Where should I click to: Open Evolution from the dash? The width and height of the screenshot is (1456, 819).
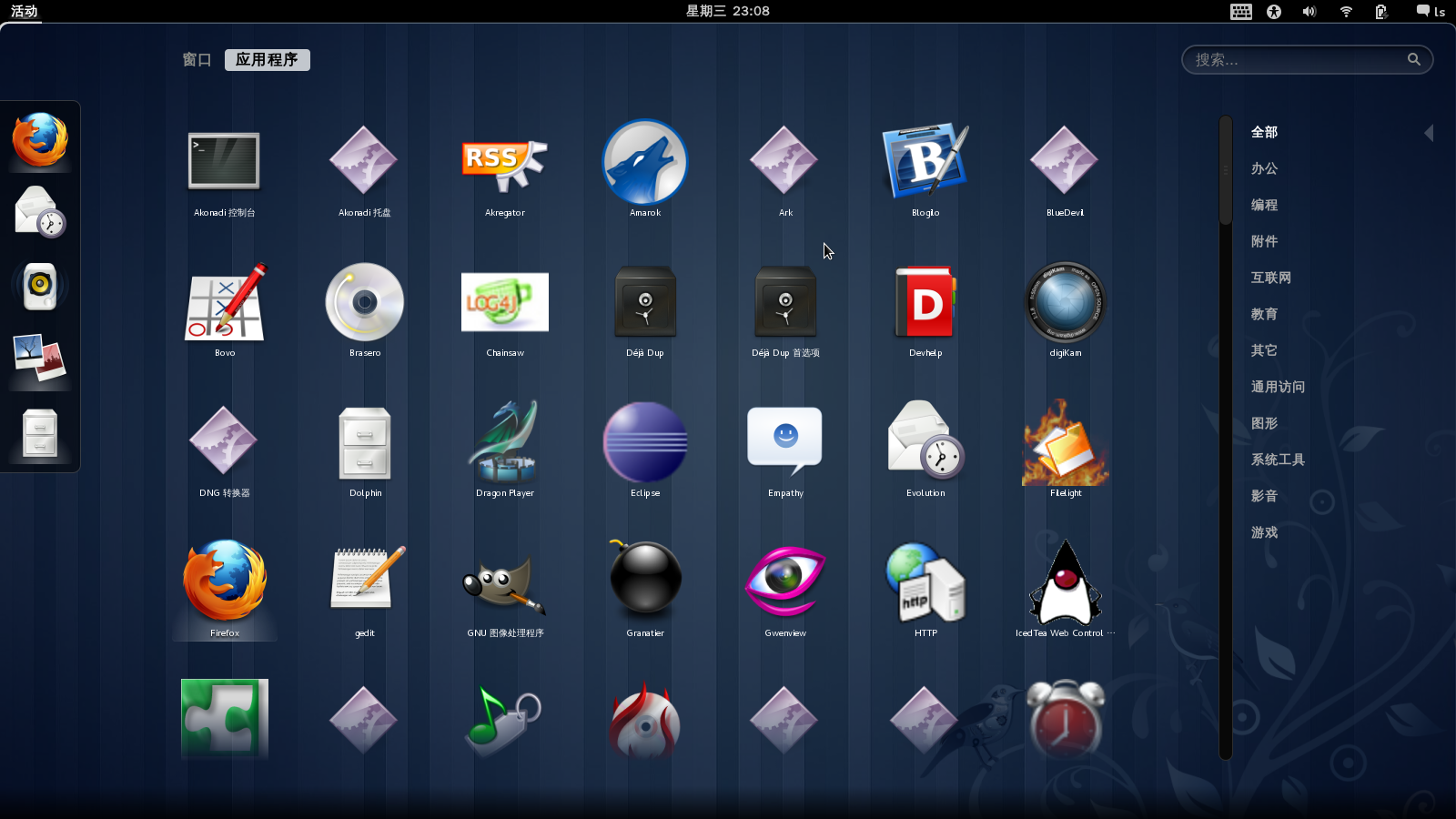[x=40, y=212]
